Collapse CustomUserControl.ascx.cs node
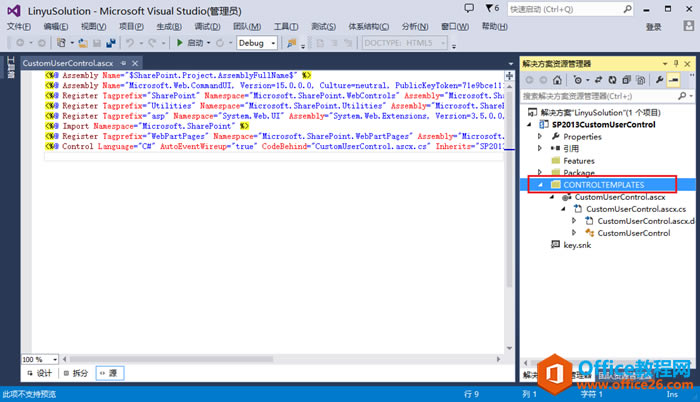This screenshot has width=700, height=402. (563, 209)
